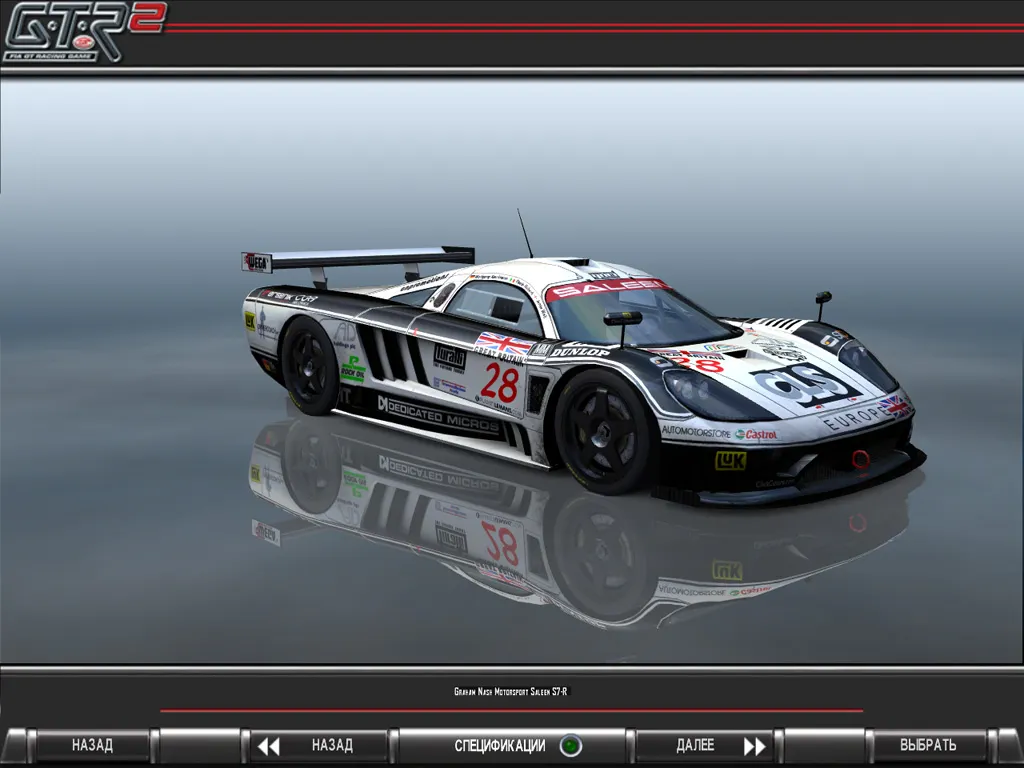Screen dimensions: 1024x768
Task: Toggle the green specifications indicator light
Action: (570, 745)
